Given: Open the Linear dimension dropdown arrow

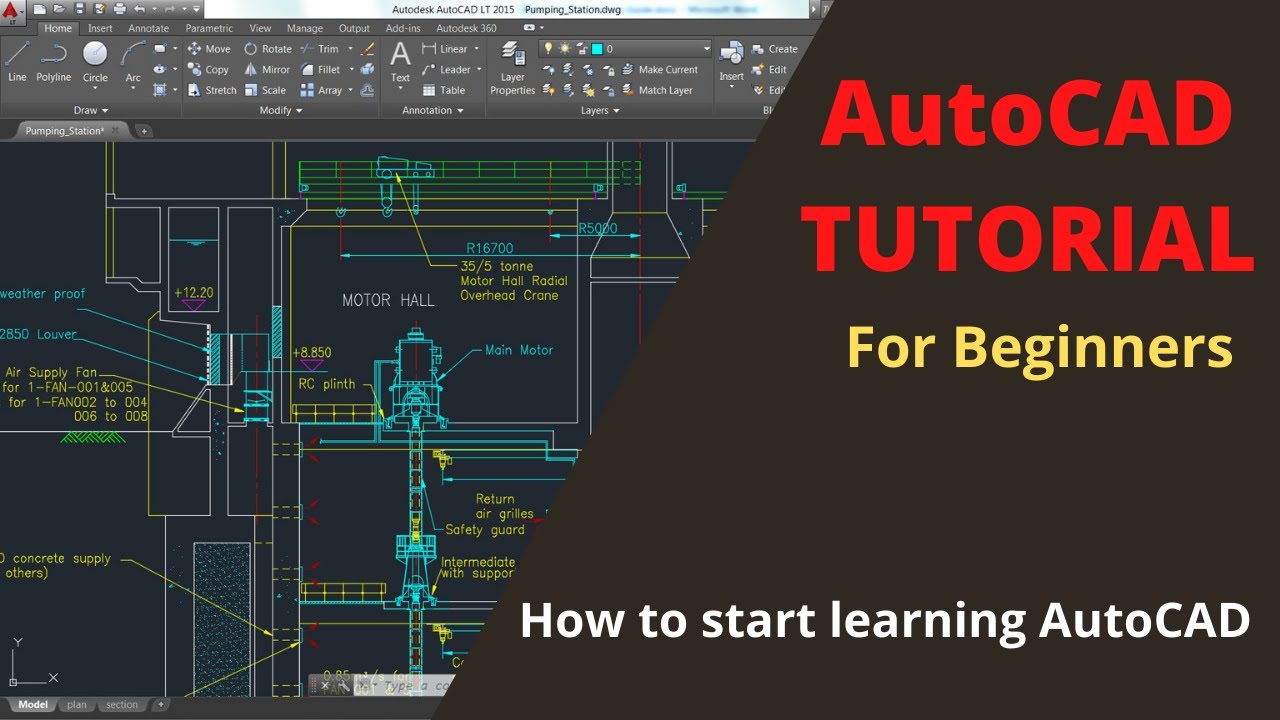Looking at the screenshot, I should point(476,49).
